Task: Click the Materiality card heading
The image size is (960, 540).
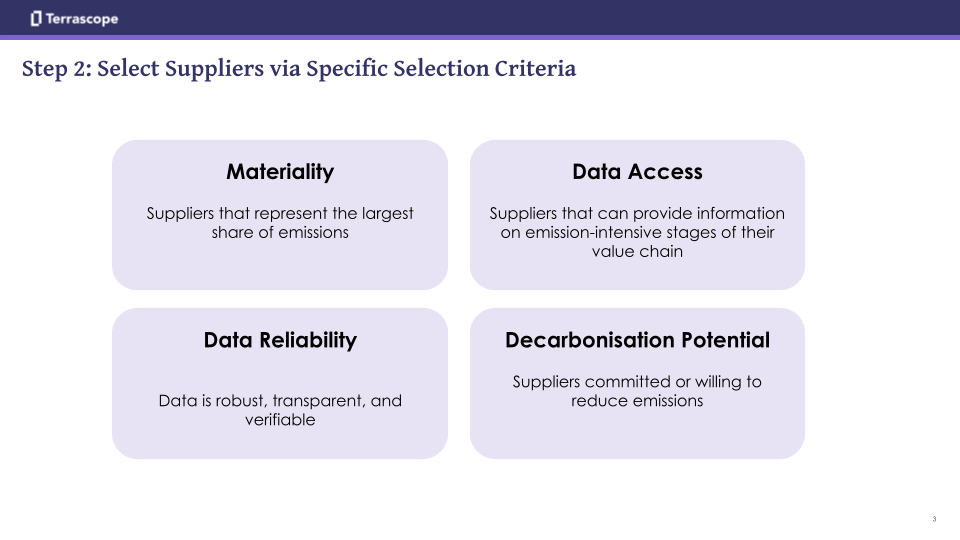Action: pos(280,172)
